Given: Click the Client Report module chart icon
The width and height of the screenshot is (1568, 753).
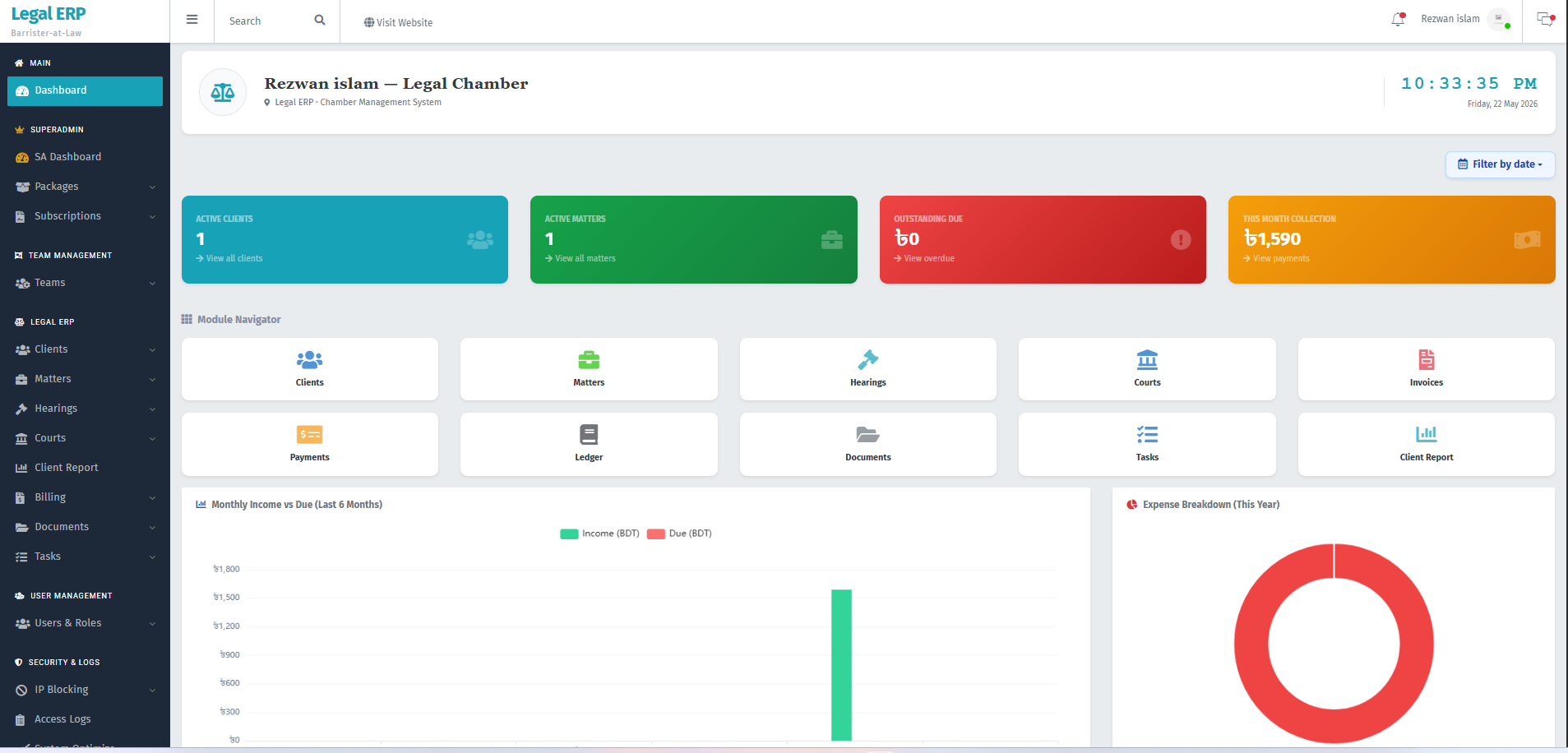Looking at the screenshot, I should (x=1427, y=434).
